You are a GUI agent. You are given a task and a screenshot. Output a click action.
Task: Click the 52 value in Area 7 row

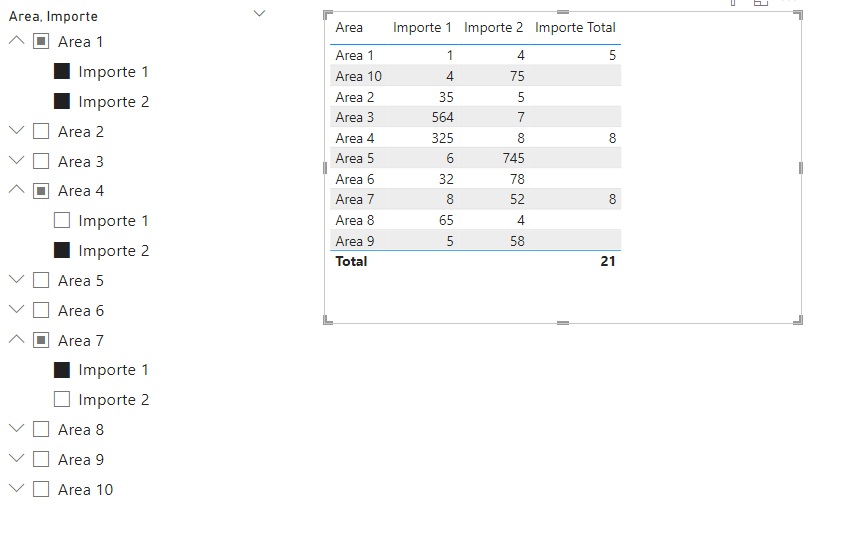tap(517, 200)
